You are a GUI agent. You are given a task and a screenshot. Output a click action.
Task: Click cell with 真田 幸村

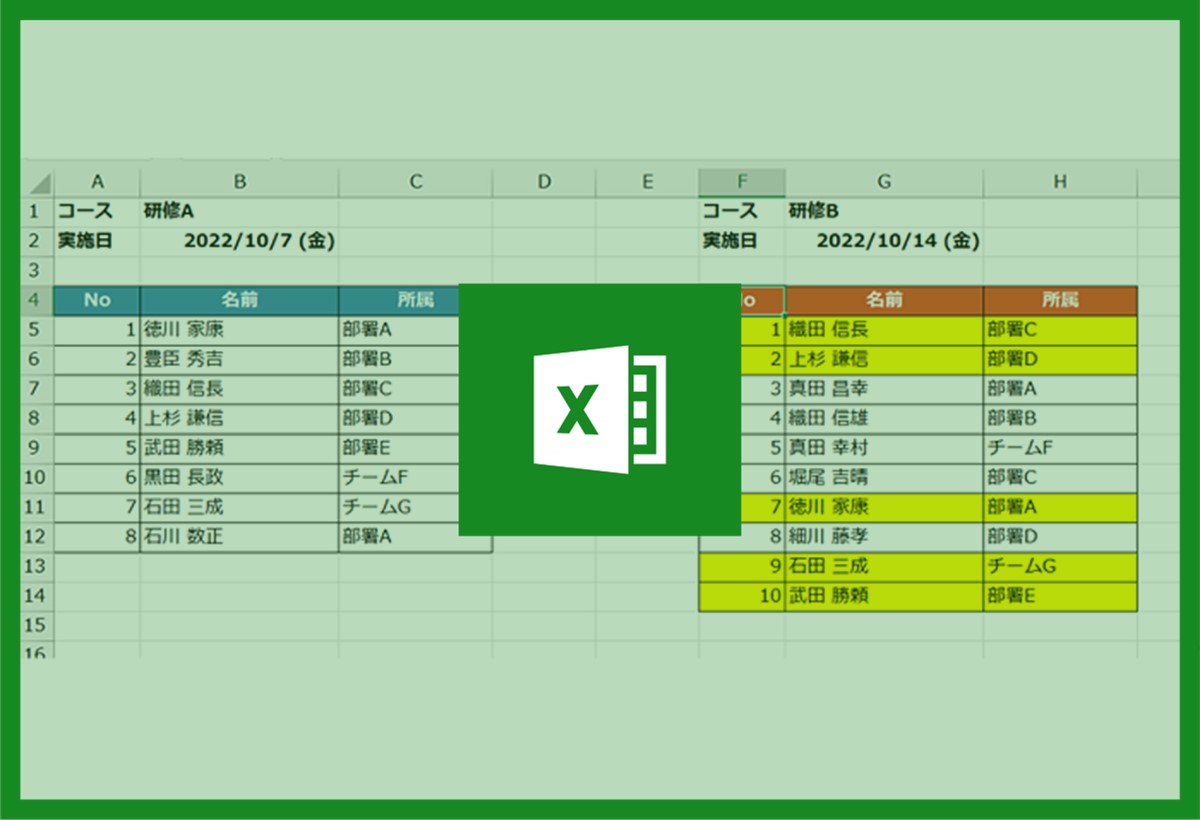click(x=884, y=448)
